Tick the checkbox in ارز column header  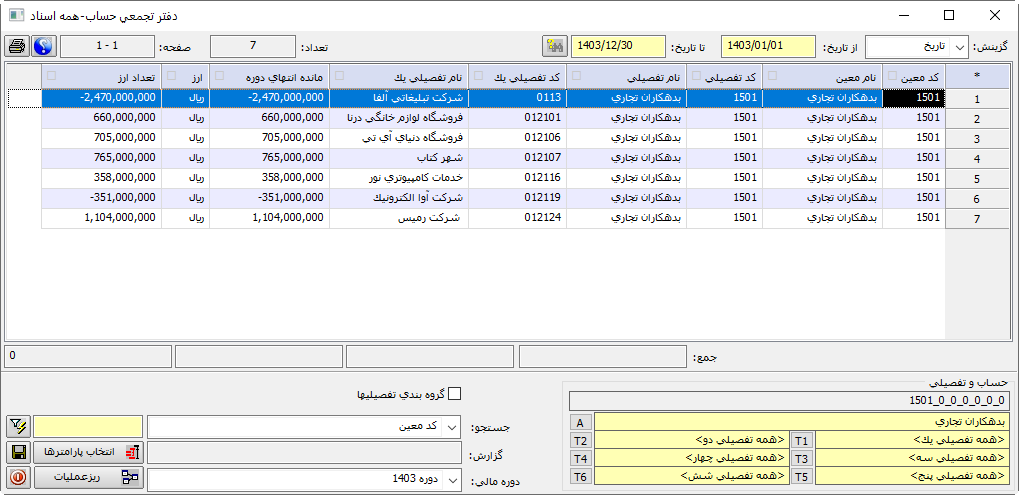171,75
